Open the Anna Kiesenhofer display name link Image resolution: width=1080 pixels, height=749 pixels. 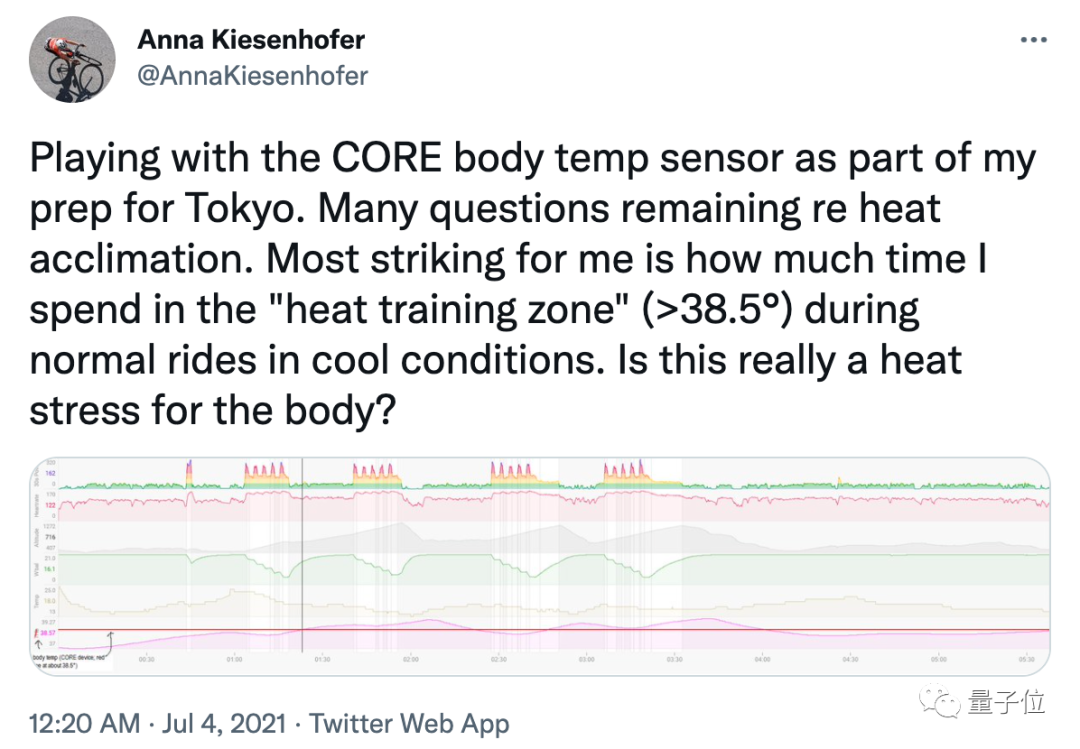click(x=251, y=40)
